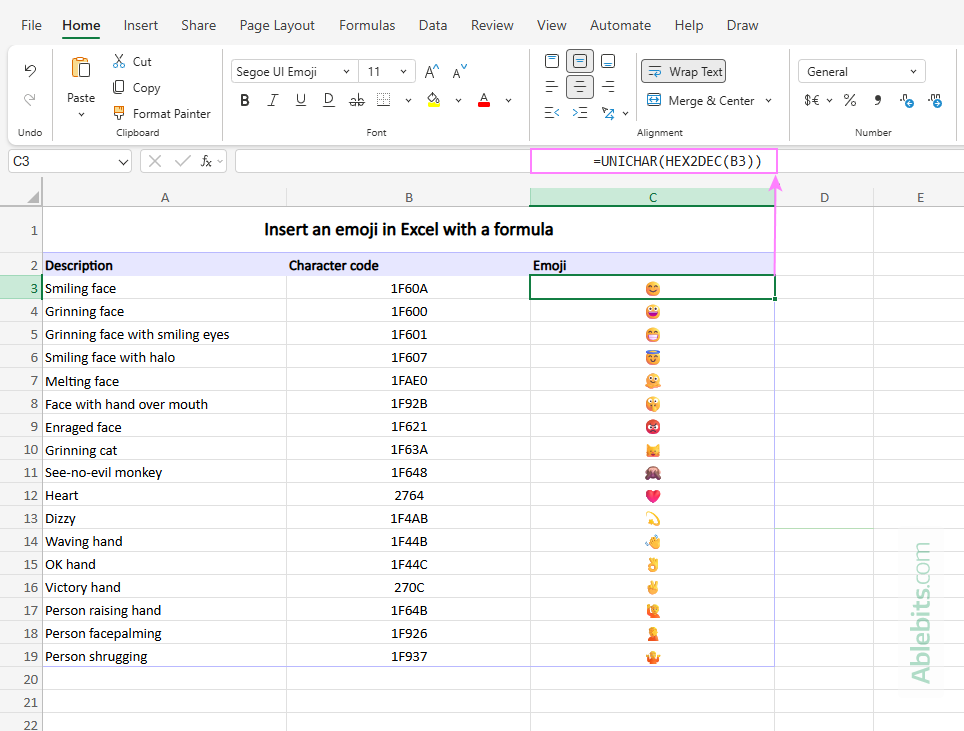Screen dimensions: 964x731
Task: Switch to the Page Layout tab
Action: [277, 25]
